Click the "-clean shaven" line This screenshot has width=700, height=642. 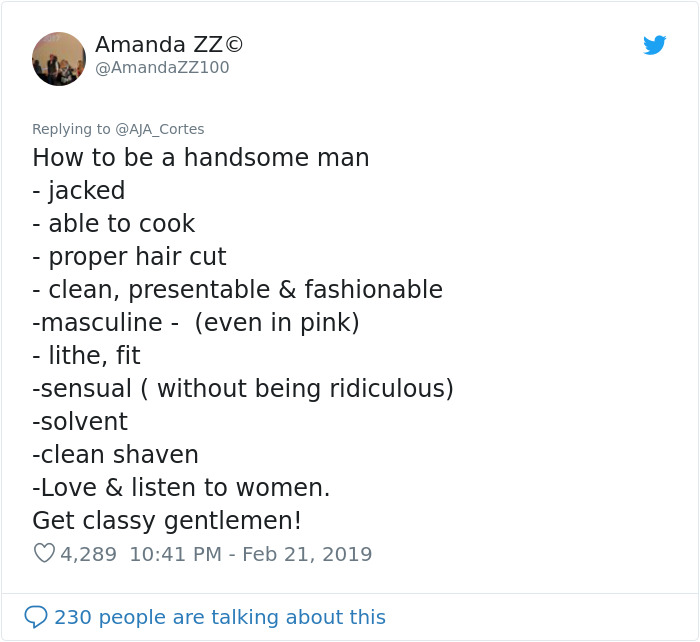115,455
